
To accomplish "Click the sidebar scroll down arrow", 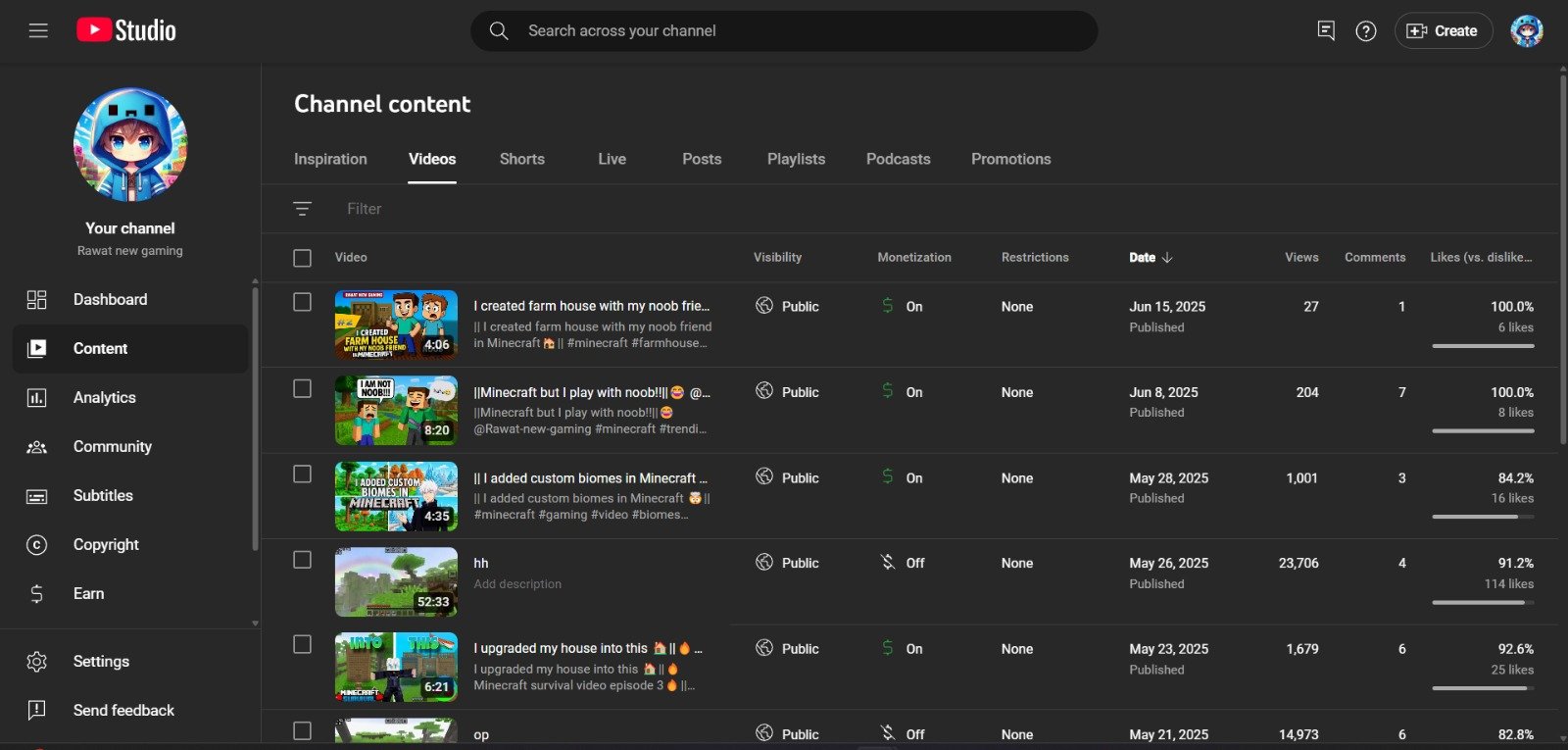I will coord(256,623).
